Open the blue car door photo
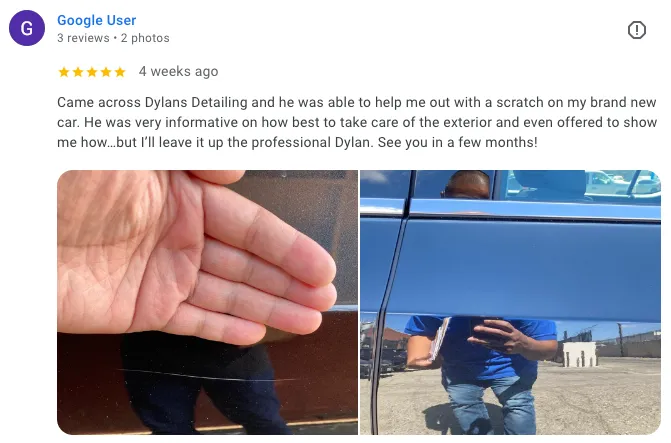The width and height of the screenshot is (671, 443). [510, 302]
